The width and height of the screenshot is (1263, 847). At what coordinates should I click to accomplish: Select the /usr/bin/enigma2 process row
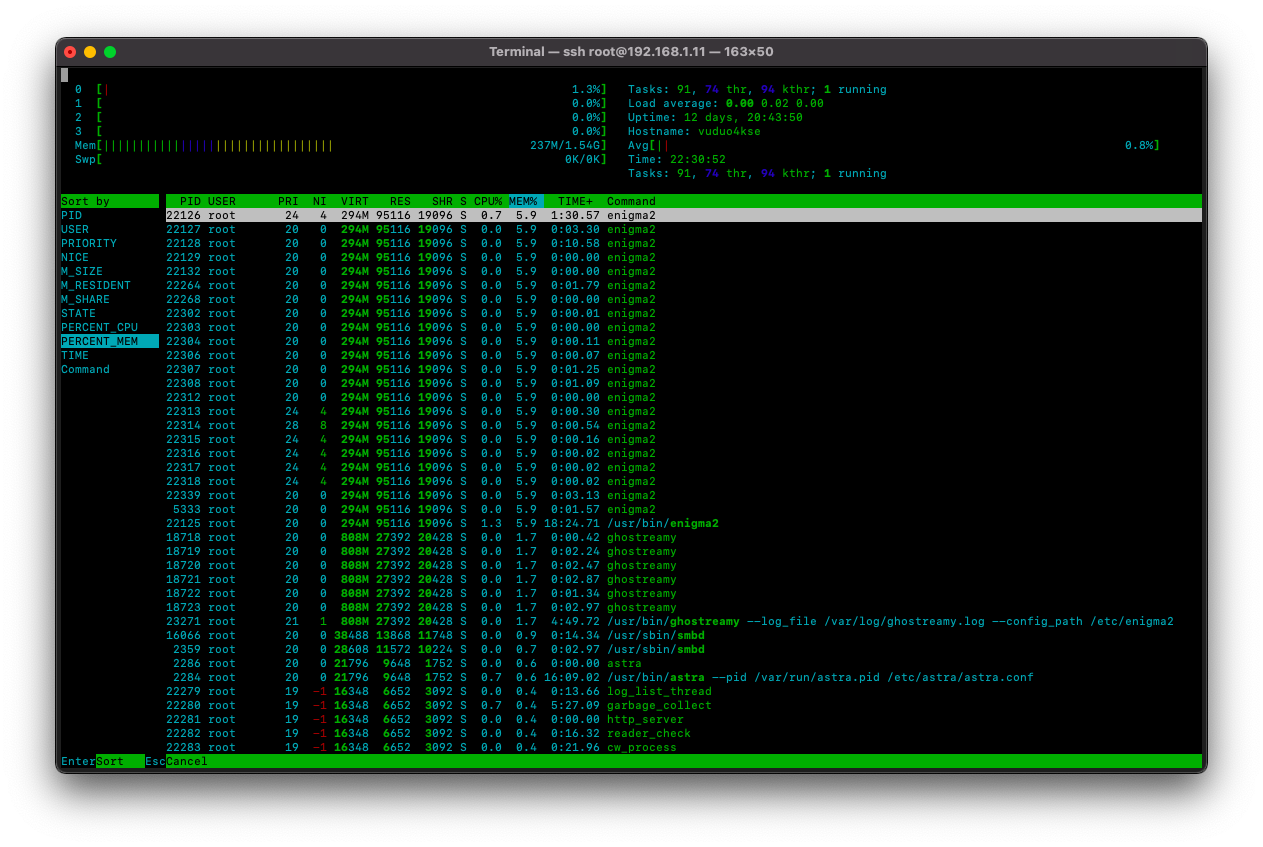click(x=662, y=523)
